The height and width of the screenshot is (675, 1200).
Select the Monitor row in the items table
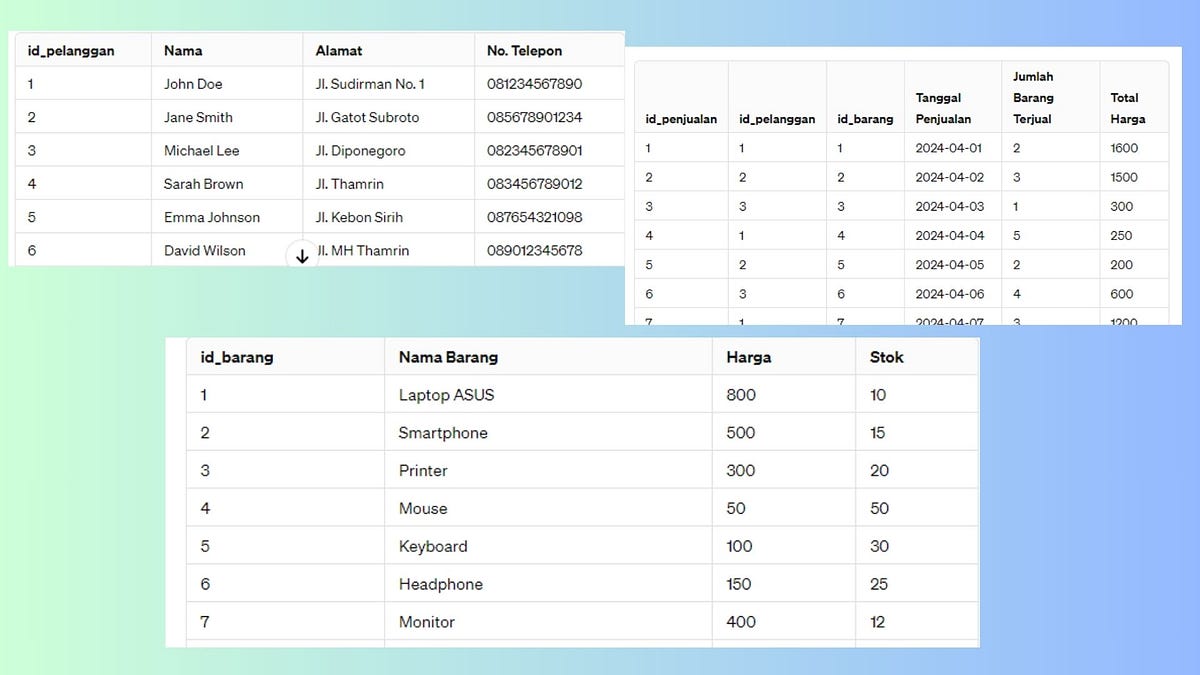coord(426,622)
